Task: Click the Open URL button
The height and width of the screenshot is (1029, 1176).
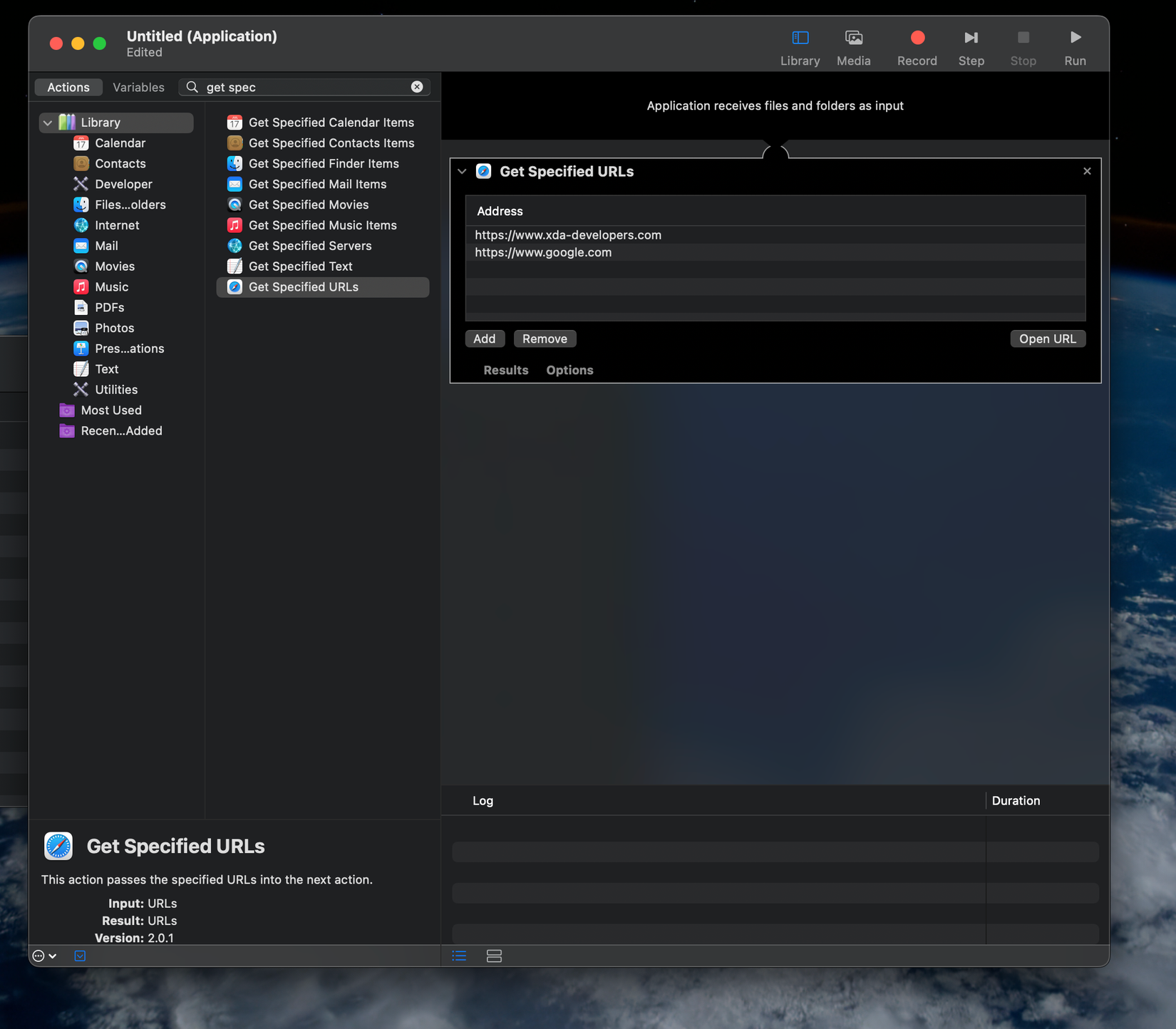Action: point(1048,339)
